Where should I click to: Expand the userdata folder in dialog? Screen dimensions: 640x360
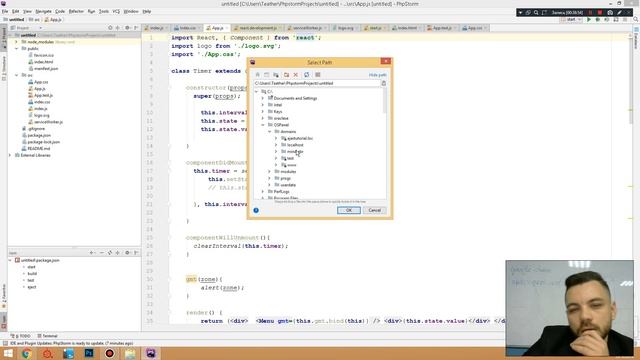(x=269, y=185)
